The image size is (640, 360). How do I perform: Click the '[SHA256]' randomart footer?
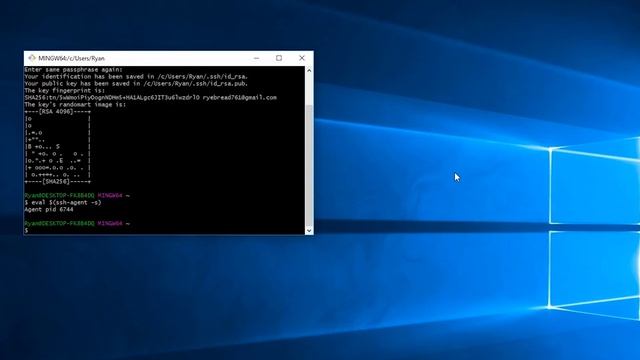pos(58,181)
